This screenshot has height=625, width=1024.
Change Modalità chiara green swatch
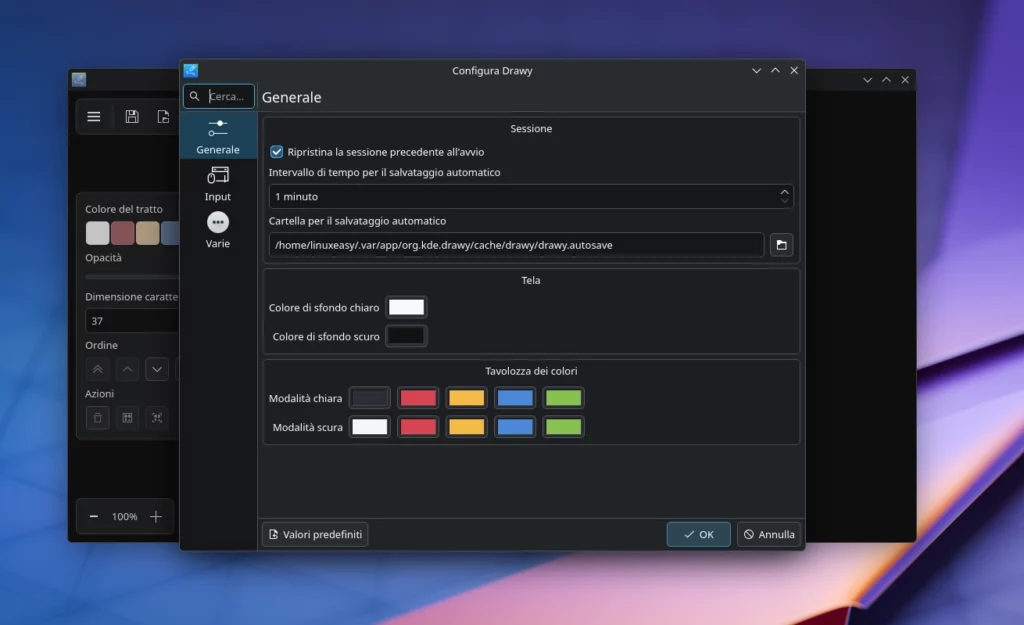pyautogui.click(x=563, y=398)
